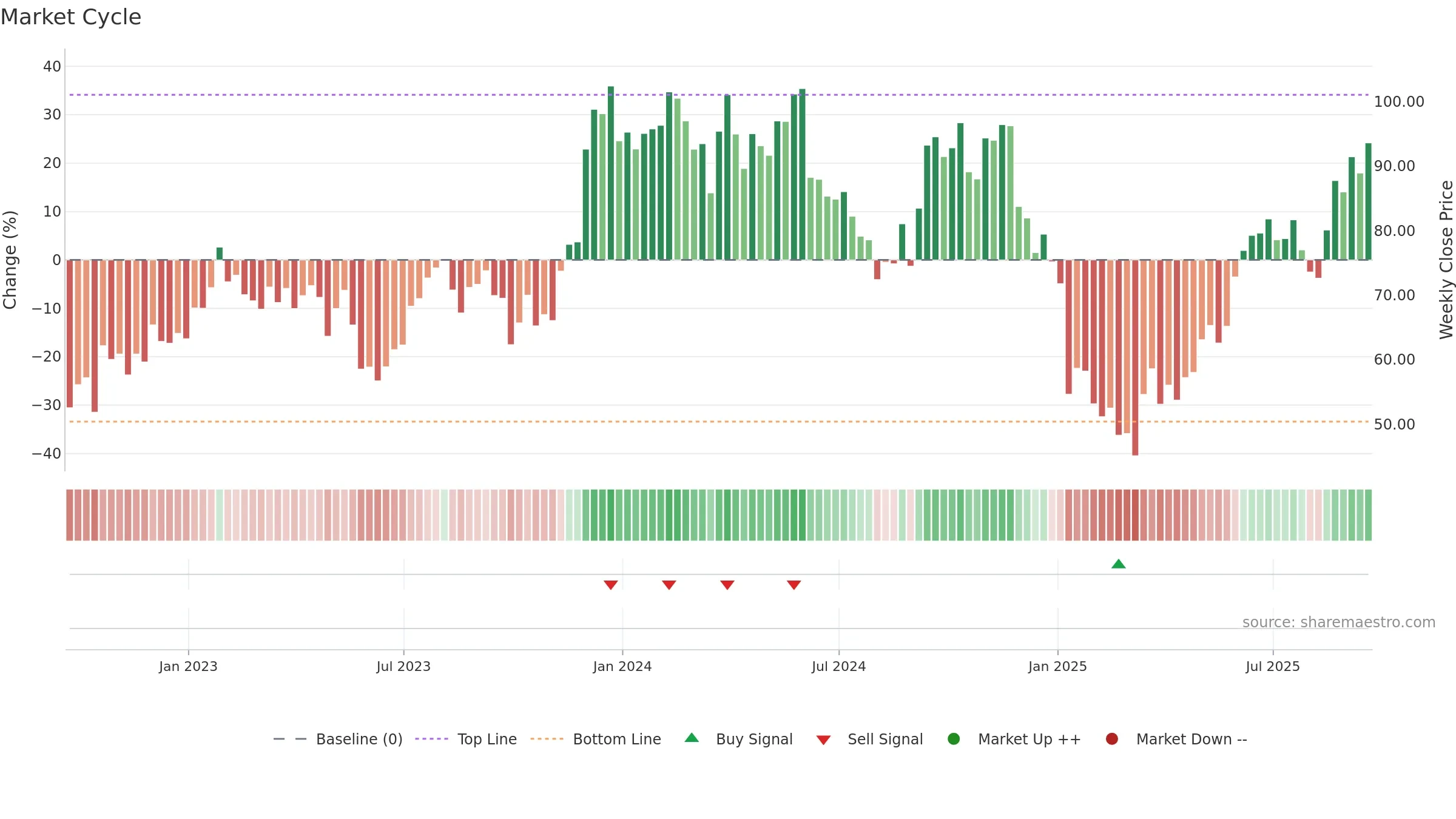The width and height of the screenshot is (1456, 819).
Task: Click the second Sell Signal marker after Jan 2024
Action: 669,585
